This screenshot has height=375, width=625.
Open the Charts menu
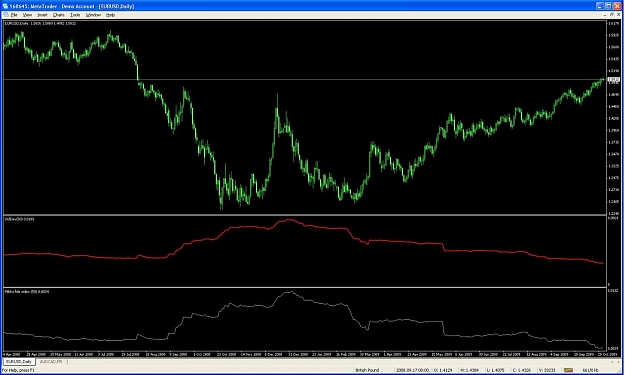[59, 15]
